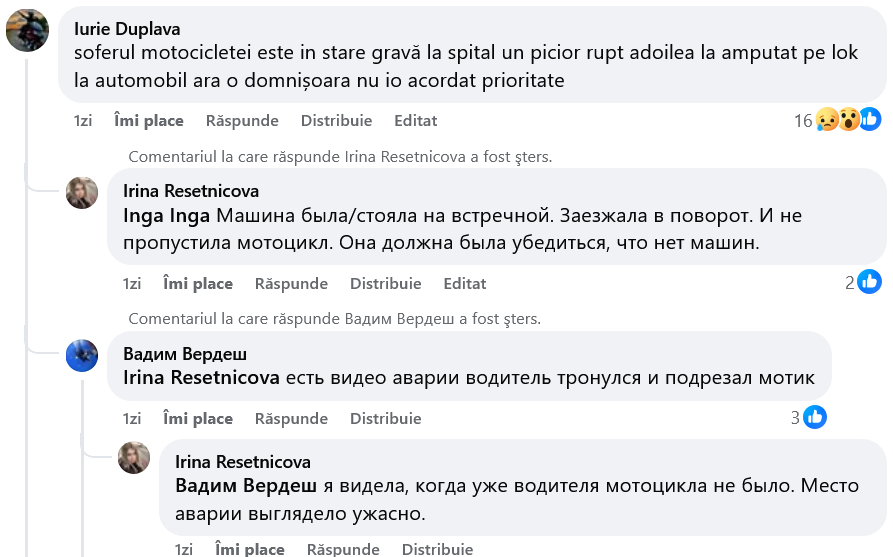The width and height of the screenshot is (893, 557).
Task: Like Irina's comment about the машина
Action: tap(198, 283)
